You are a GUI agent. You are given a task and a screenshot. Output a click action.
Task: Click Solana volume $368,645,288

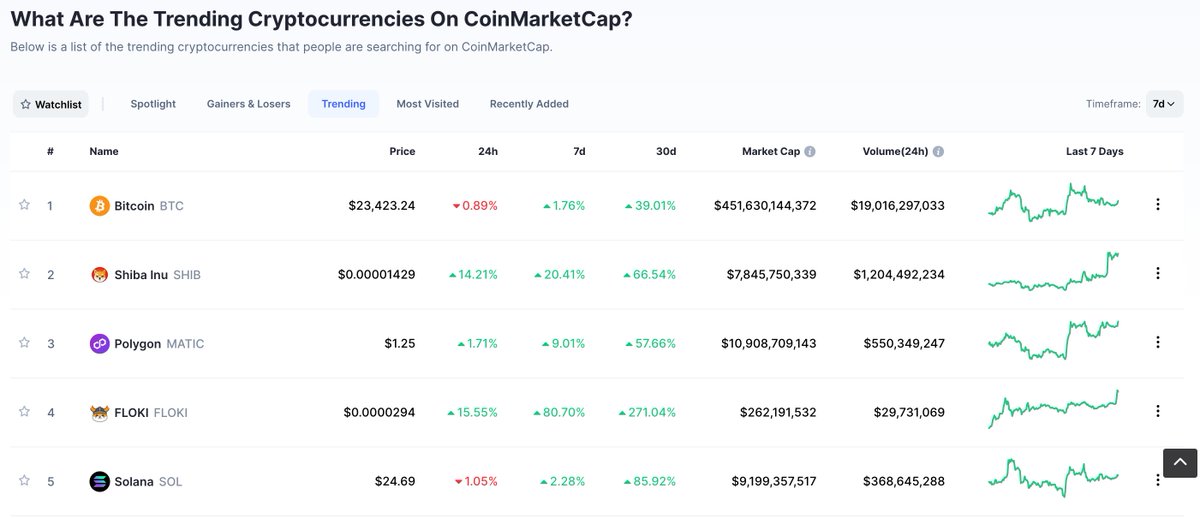tap(904, 482)
